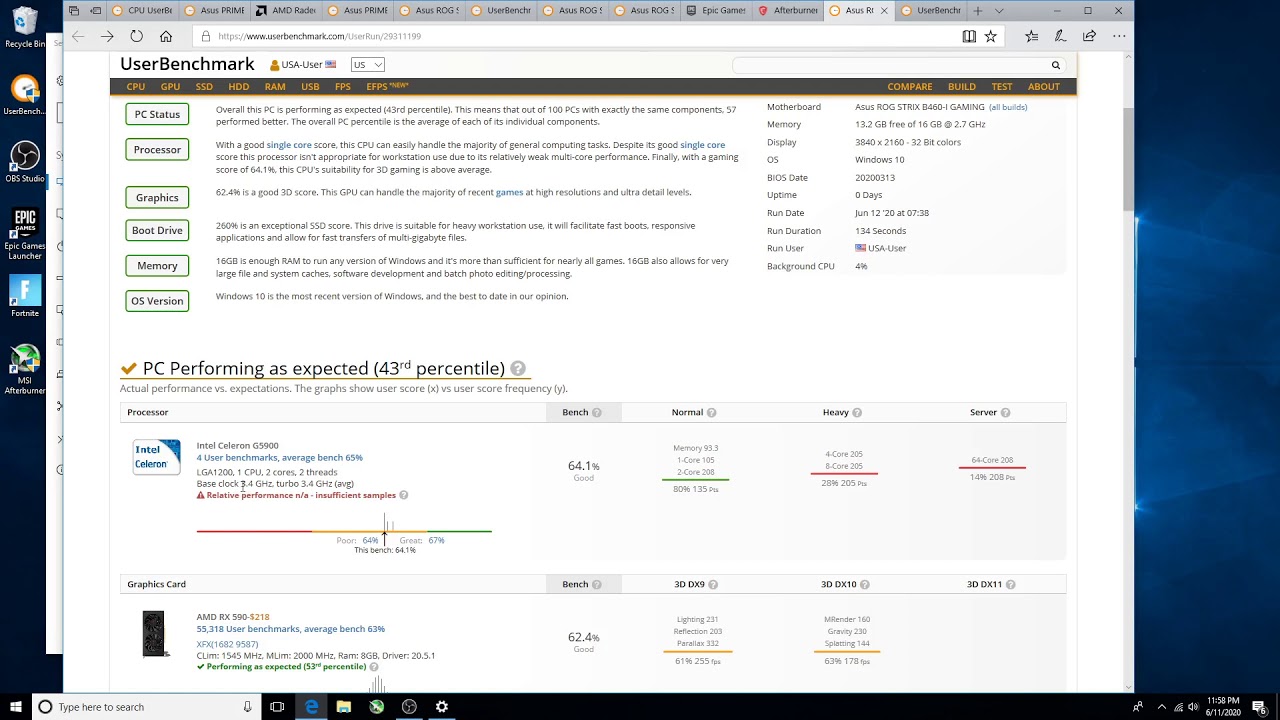Open 55,318 User benchmarks RX 590 link
The height and width of the screenshot is (720, 1280).
coord(291,629)
